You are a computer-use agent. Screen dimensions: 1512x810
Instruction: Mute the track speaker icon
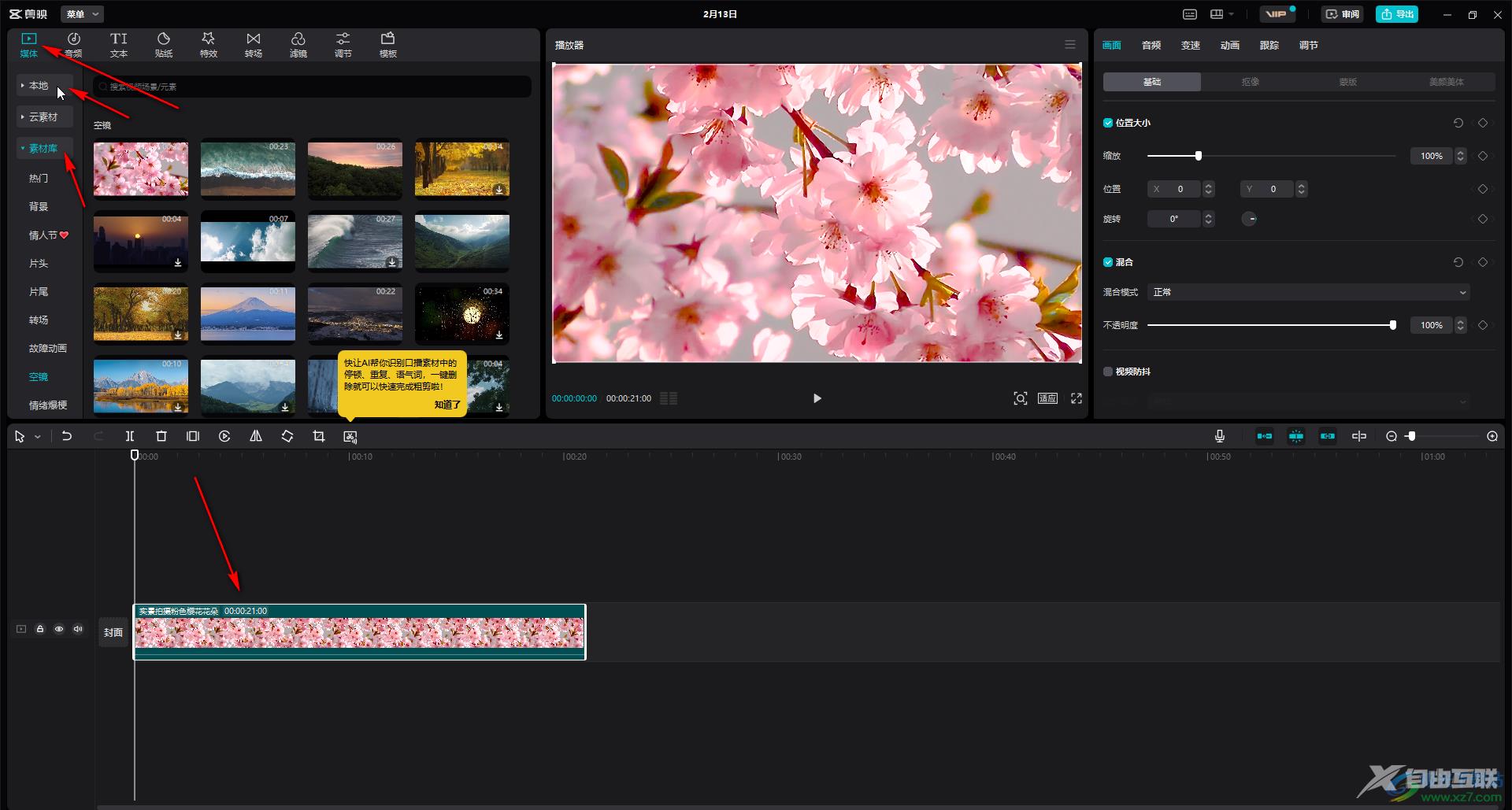click(x=78, y=629)
